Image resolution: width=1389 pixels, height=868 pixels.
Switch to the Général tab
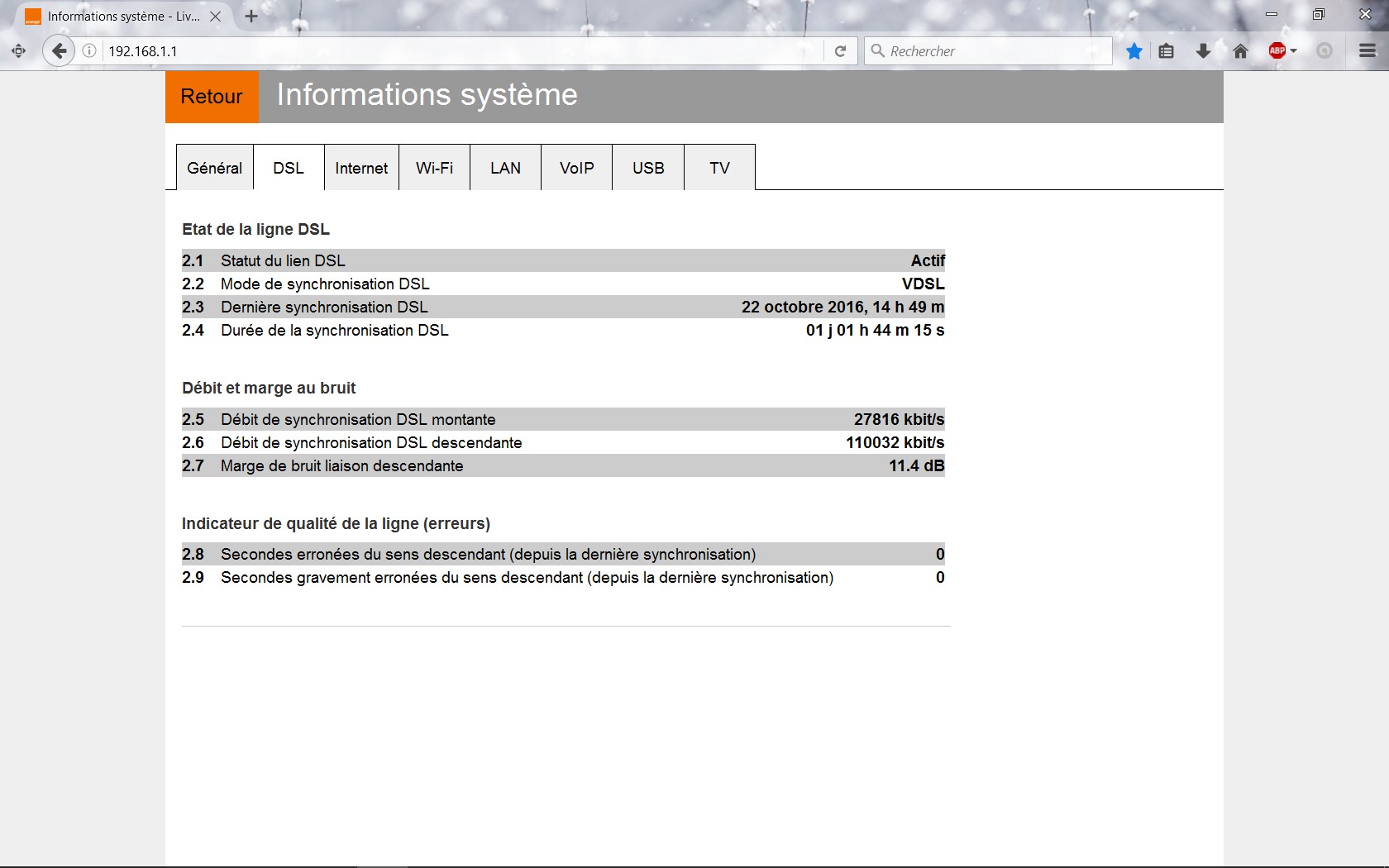tap(214, 168)
